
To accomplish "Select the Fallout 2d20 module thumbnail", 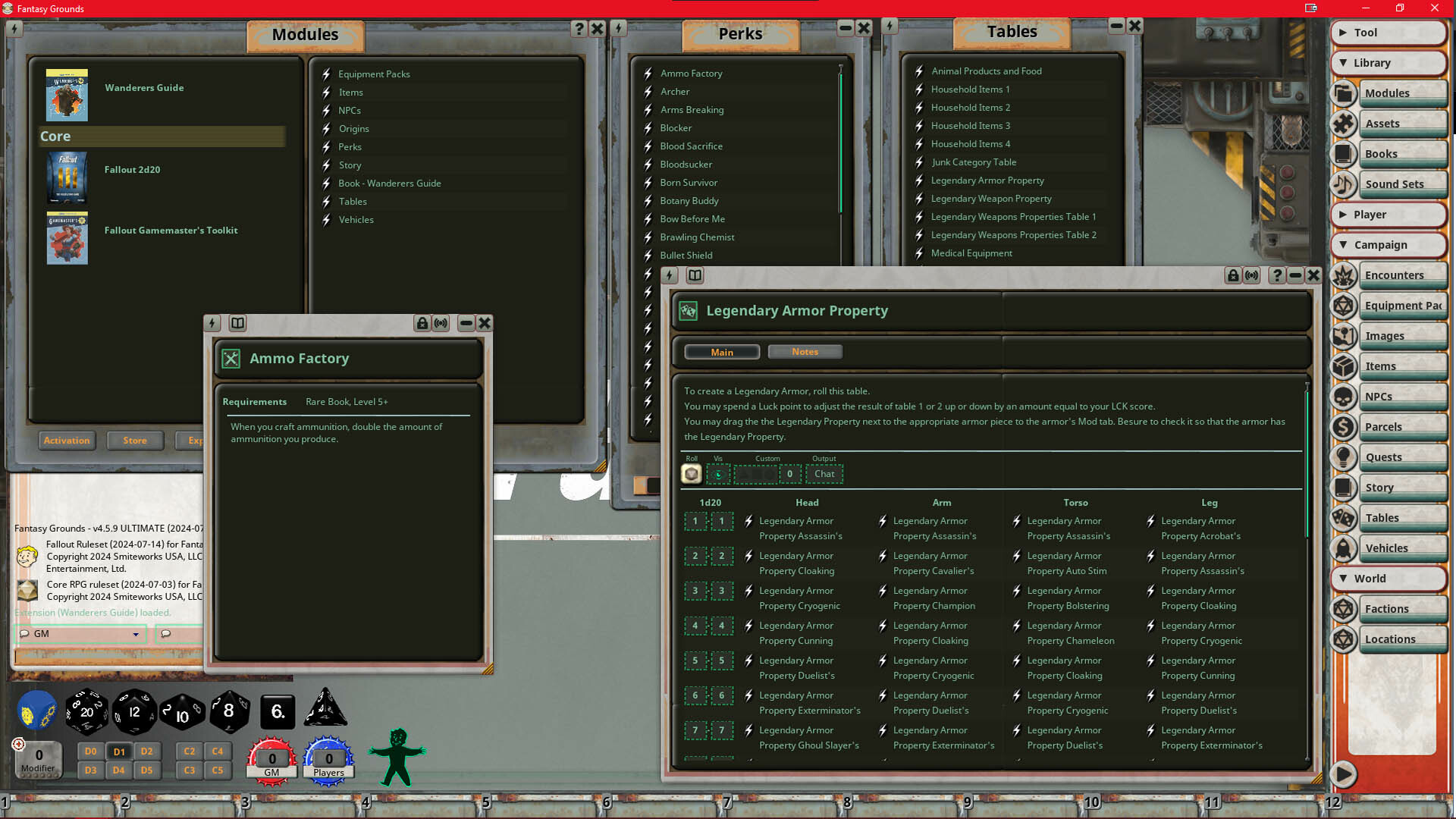I will (67, 177).
